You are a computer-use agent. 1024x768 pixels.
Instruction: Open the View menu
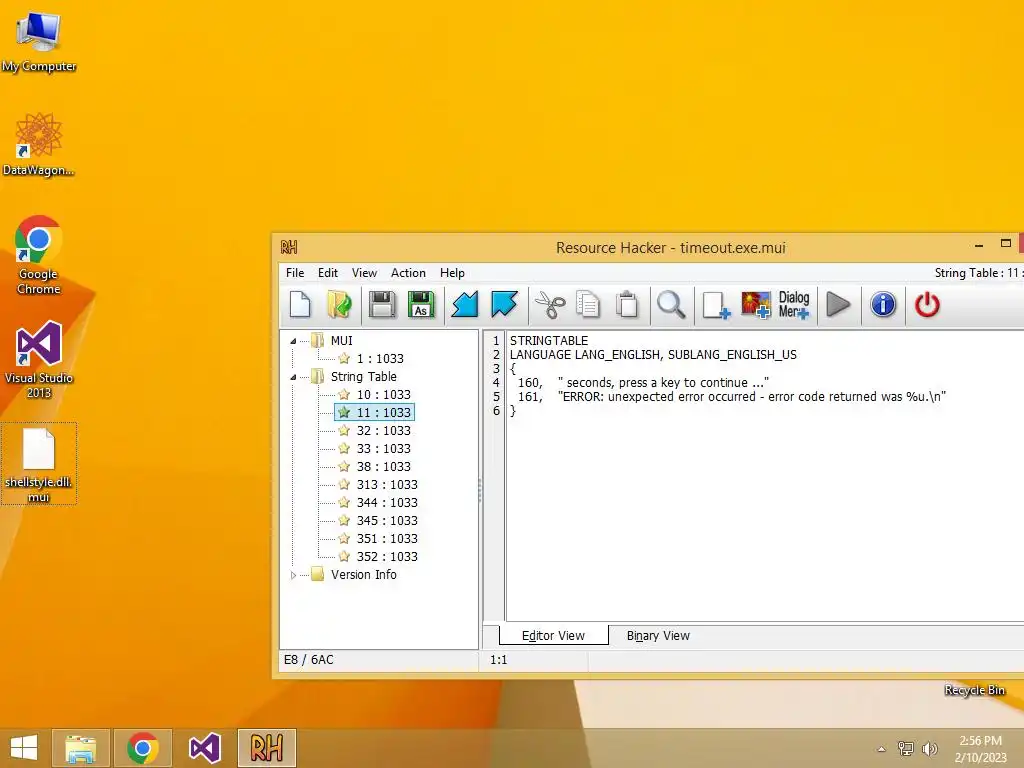point(364,273)
